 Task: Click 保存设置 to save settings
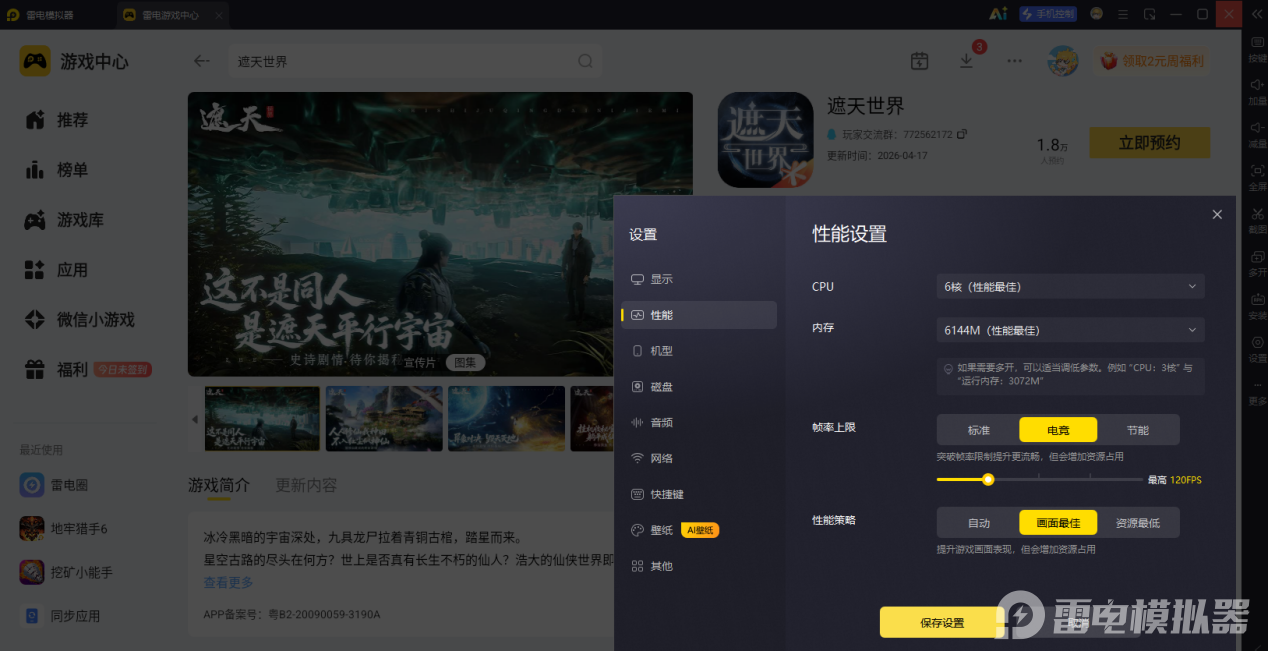click(942, 622)
